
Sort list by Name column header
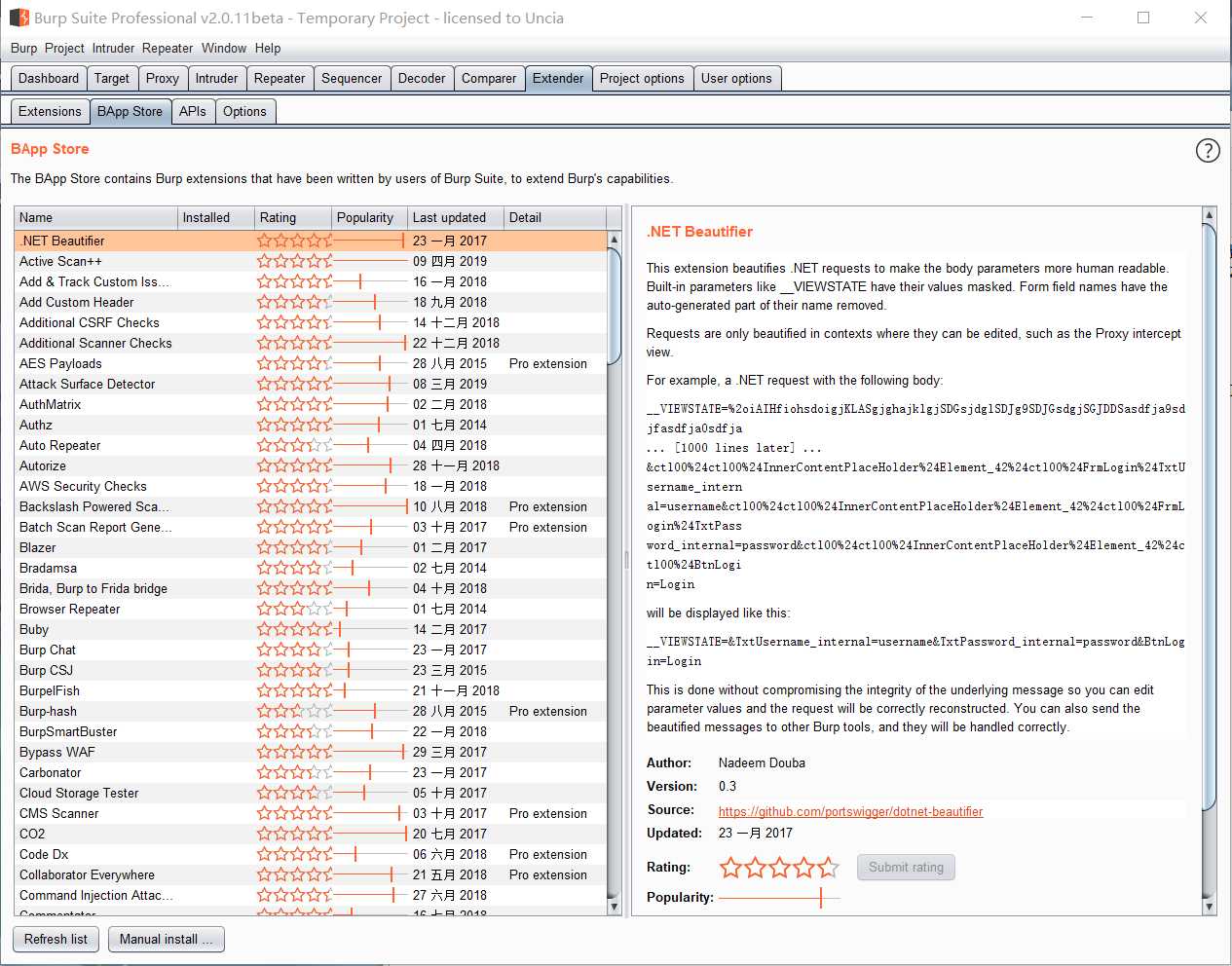coord(95,217)
